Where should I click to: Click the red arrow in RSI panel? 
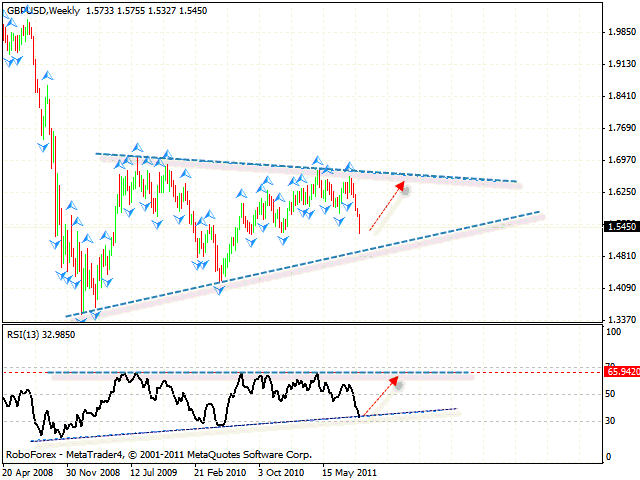point(380,396)
